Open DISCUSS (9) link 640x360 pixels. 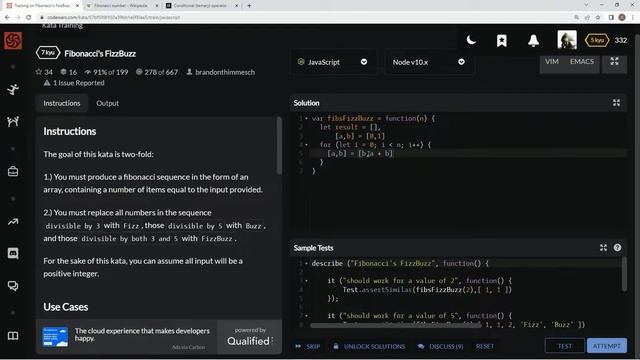441,346
